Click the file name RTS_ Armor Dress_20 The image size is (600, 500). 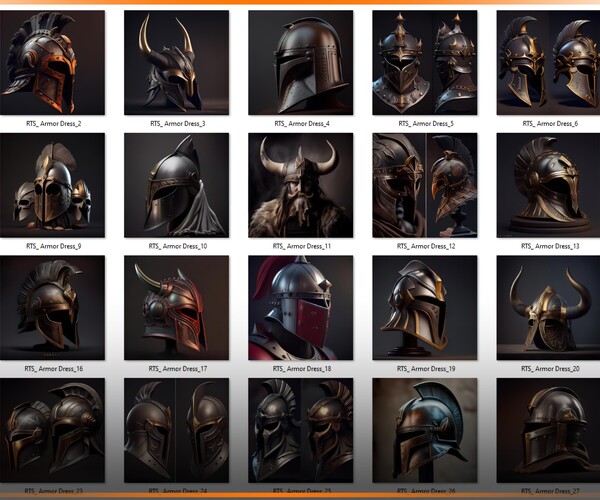click(550, 369)
